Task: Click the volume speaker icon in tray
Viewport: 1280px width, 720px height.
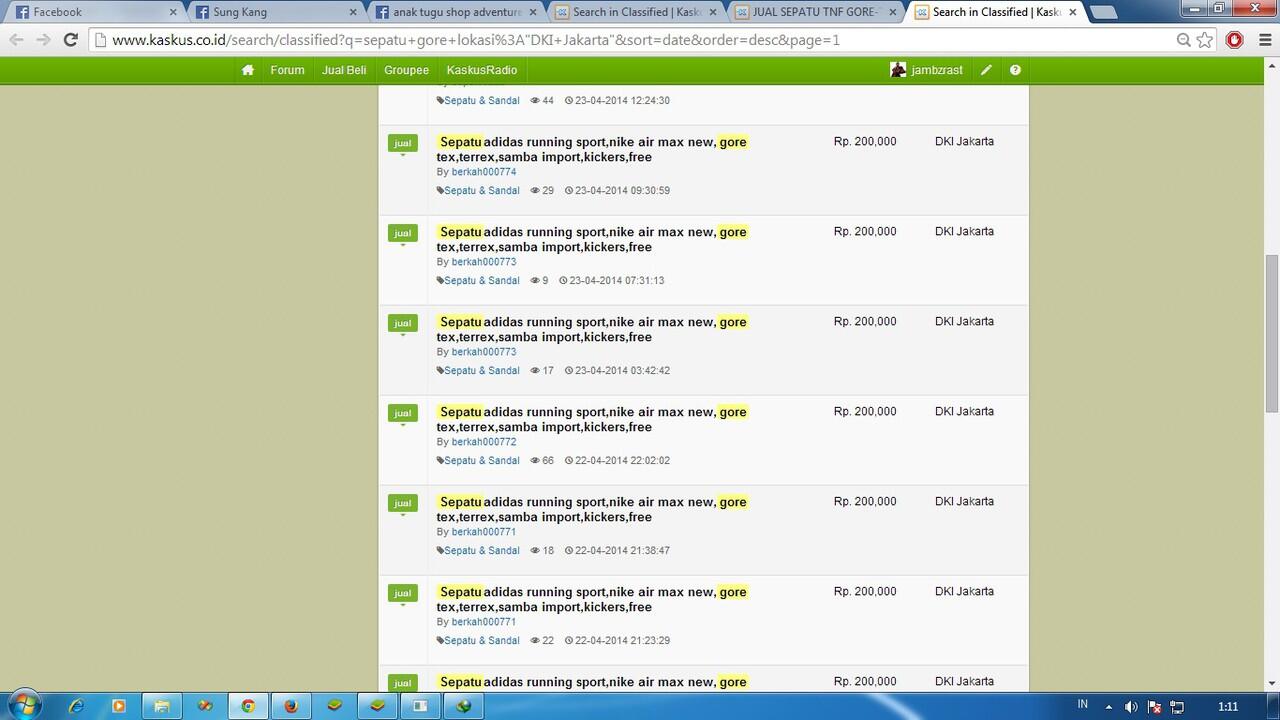Action: [1131, 706]
